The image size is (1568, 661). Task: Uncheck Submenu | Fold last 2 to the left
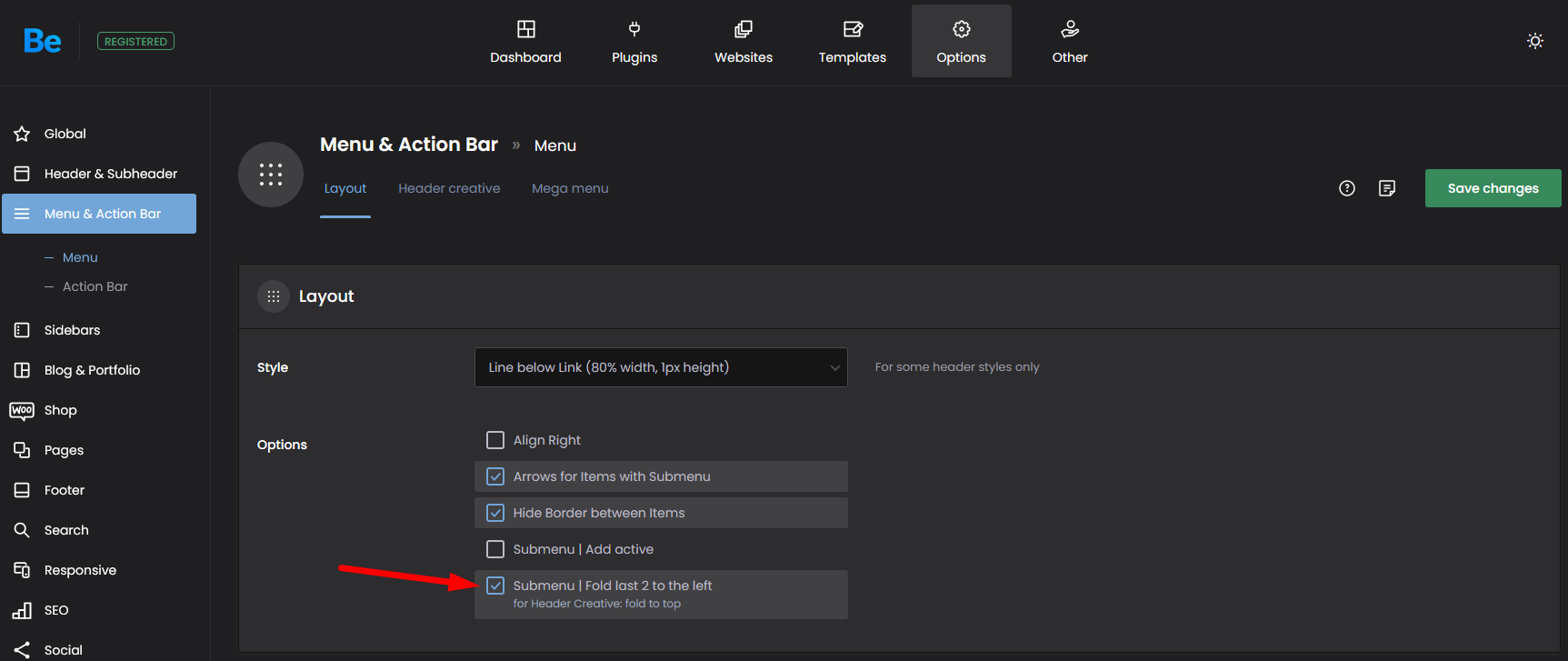tap(495, 586)
